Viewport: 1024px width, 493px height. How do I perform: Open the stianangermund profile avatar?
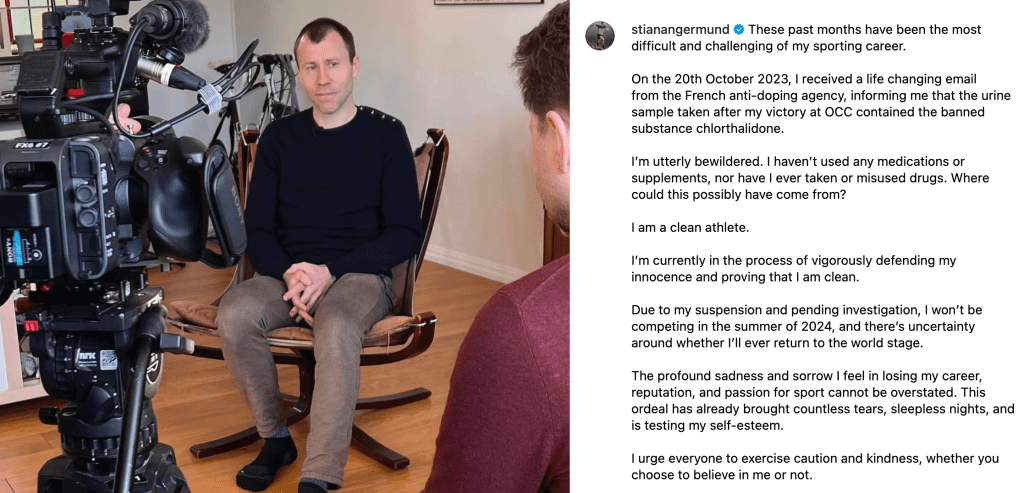(600, 35)
